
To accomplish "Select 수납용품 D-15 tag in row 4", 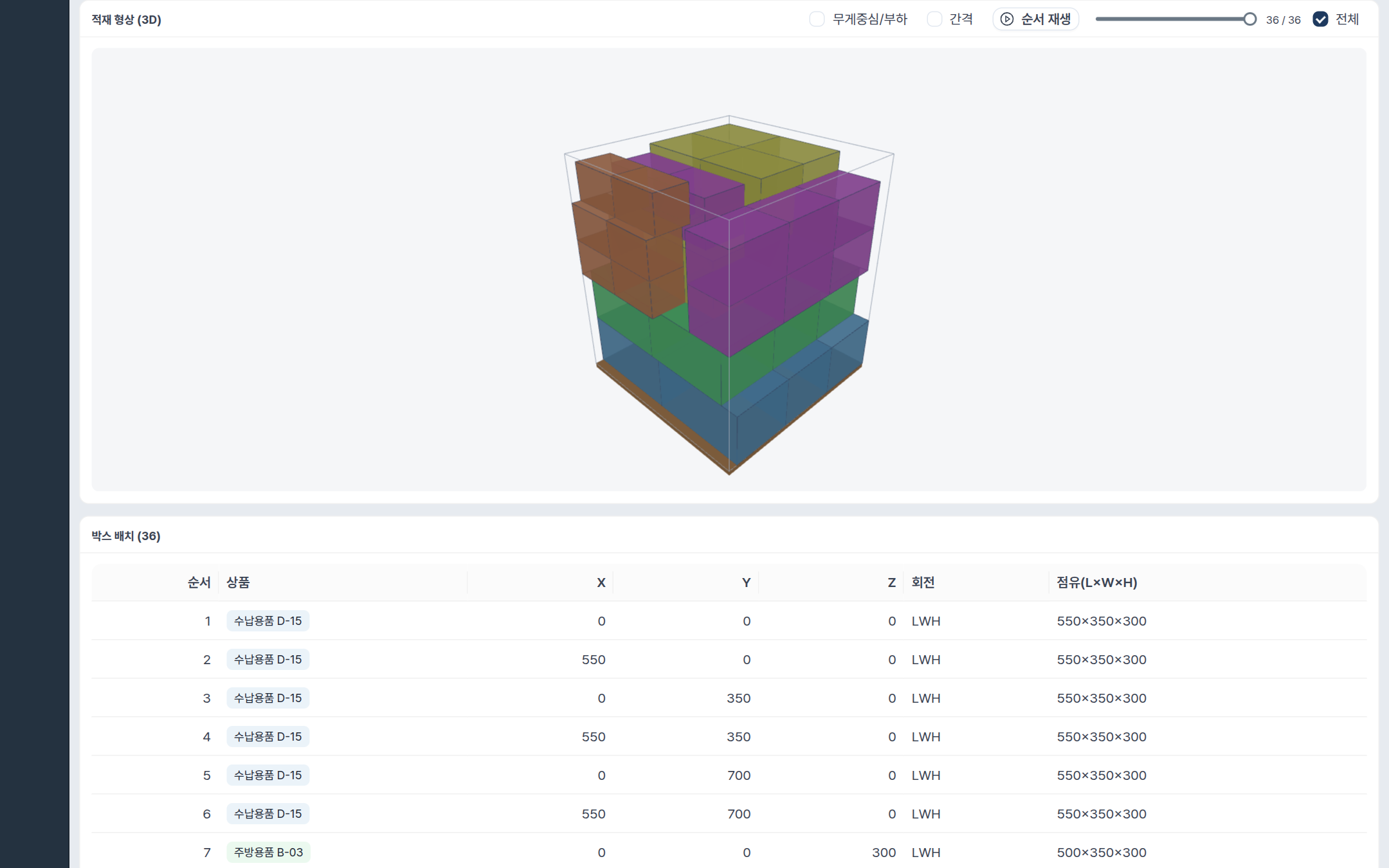I will 268,737.
